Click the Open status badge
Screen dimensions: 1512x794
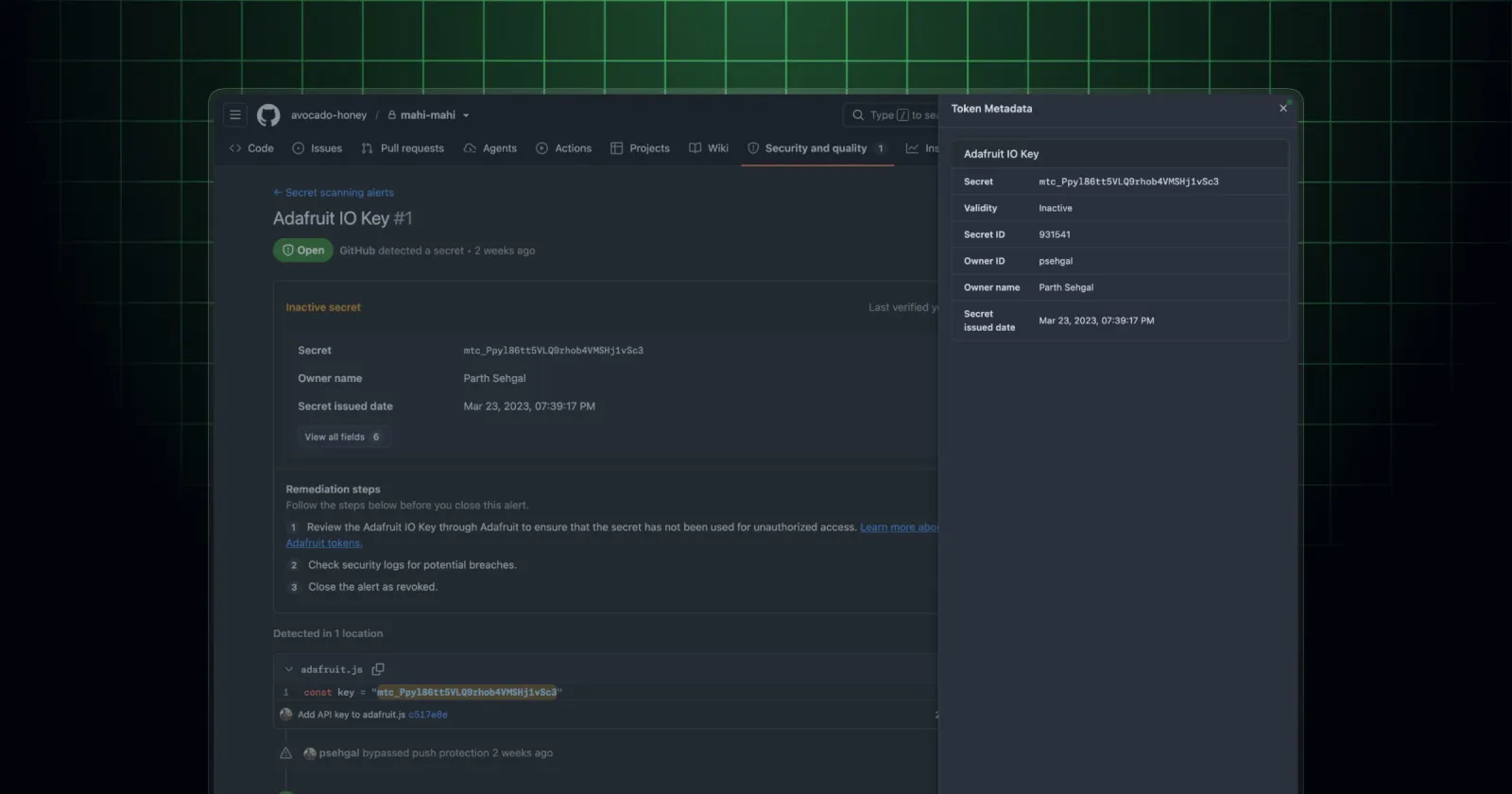tap(303, 250)
